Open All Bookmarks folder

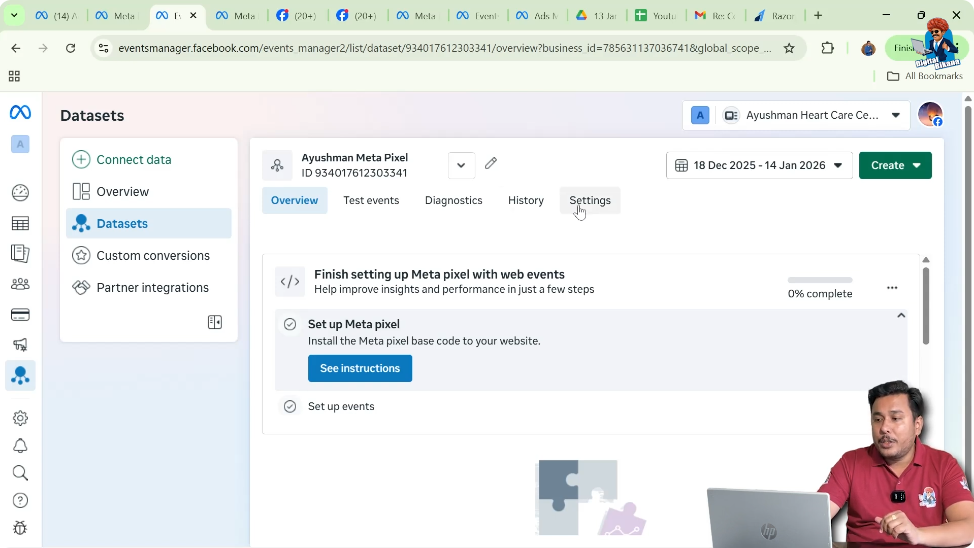click(924, 76)
